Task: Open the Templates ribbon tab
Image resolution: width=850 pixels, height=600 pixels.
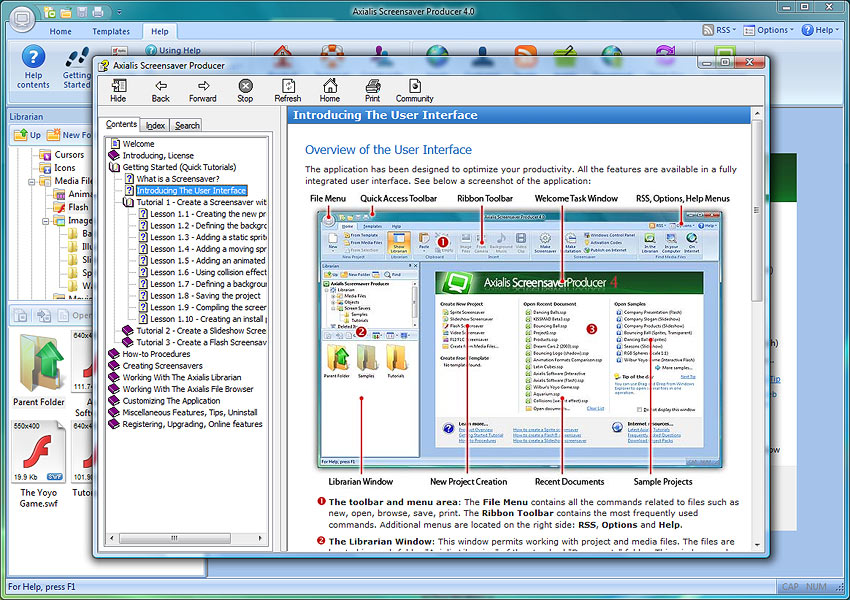Action: tap(111, 31)
